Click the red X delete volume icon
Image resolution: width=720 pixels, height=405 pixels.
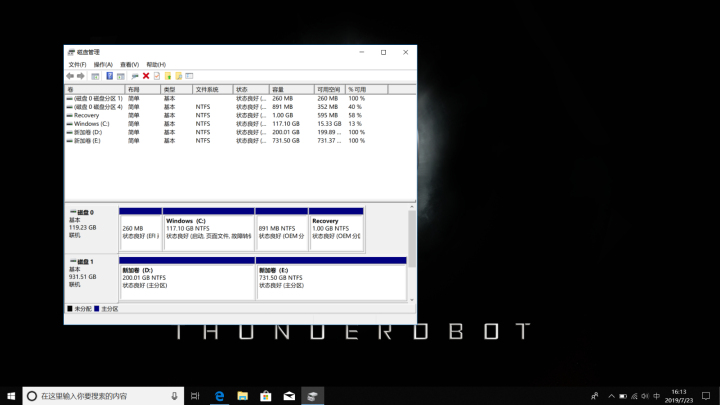tap(146, 76)
